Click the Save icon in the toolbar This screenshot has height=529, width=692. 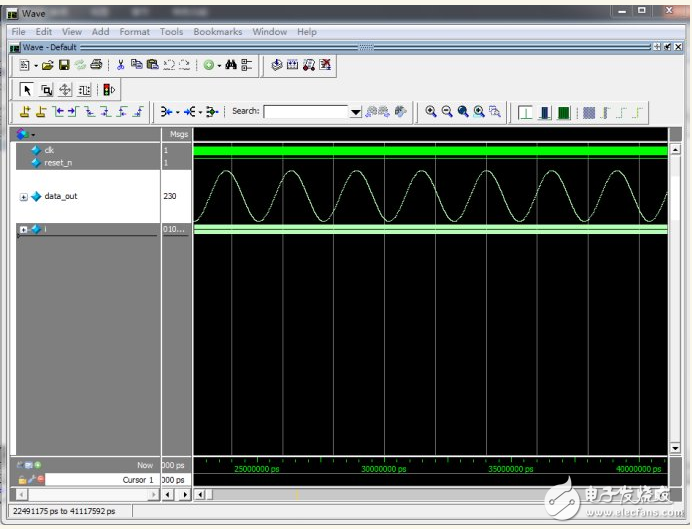click(x=63, y=65)
